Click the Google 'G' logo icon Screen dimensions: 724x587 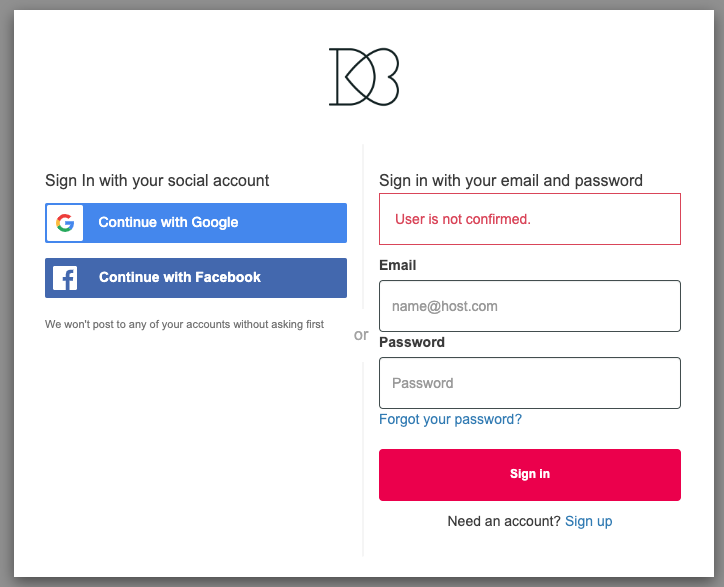[66, 223]
